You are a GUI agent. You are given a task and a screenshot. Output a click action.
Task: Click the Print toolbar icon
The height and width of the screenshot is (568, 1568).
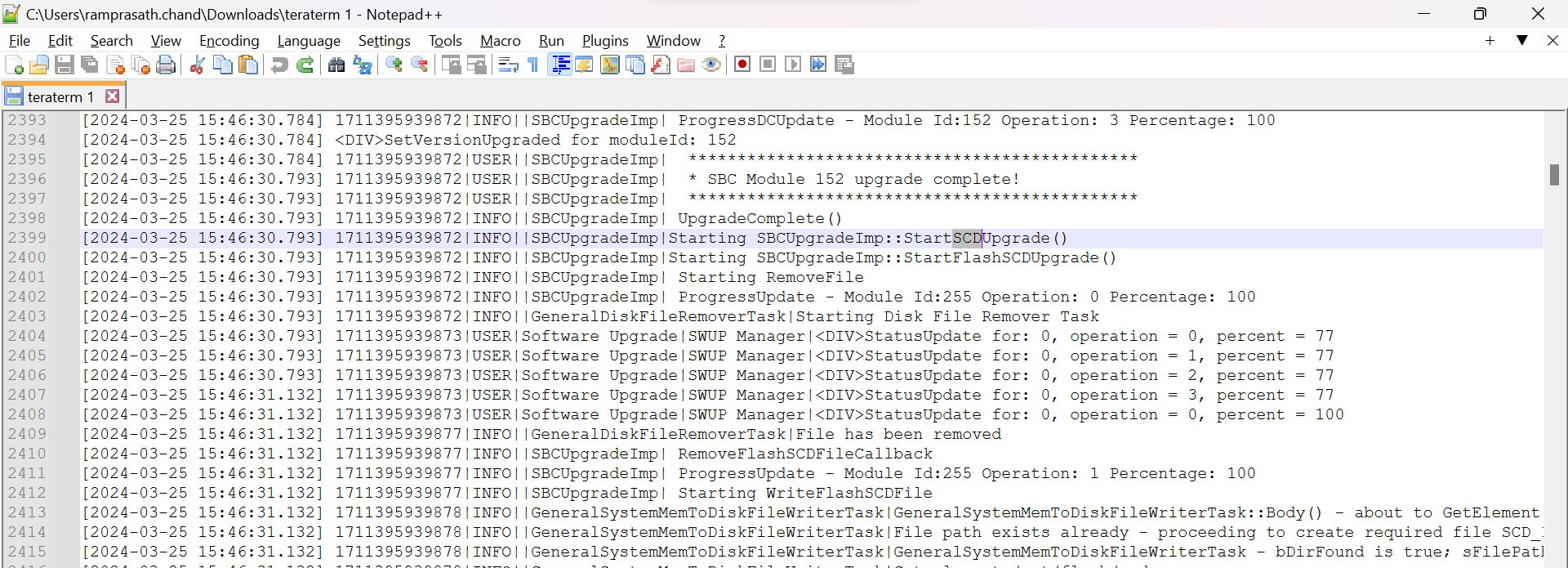point(166,65)
